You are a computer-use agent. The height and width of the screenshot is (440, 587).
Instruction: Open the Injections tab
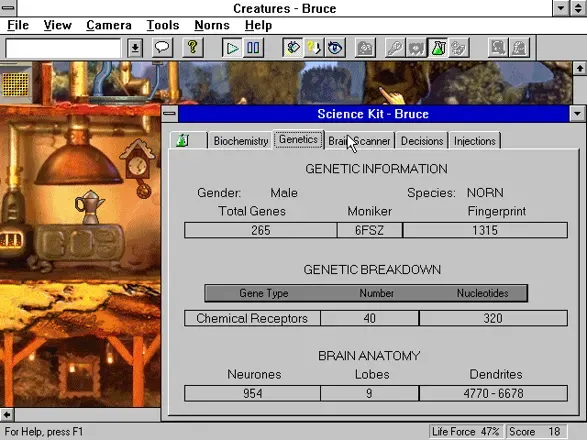pos(475,141)
